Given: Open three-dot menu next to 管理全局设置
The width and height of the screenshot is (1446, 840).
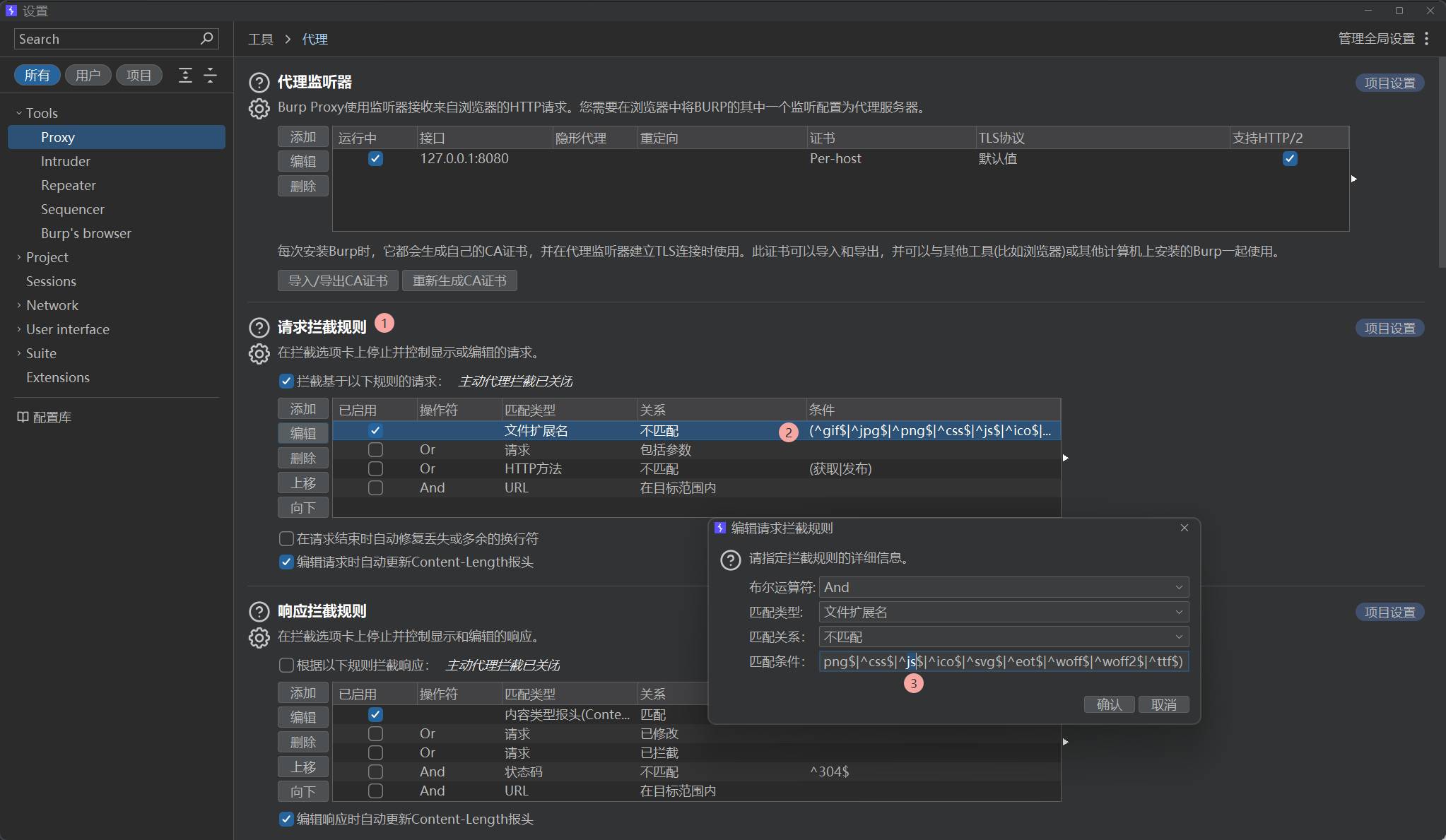Looking at the screenshot, I should coord(1427,39).
